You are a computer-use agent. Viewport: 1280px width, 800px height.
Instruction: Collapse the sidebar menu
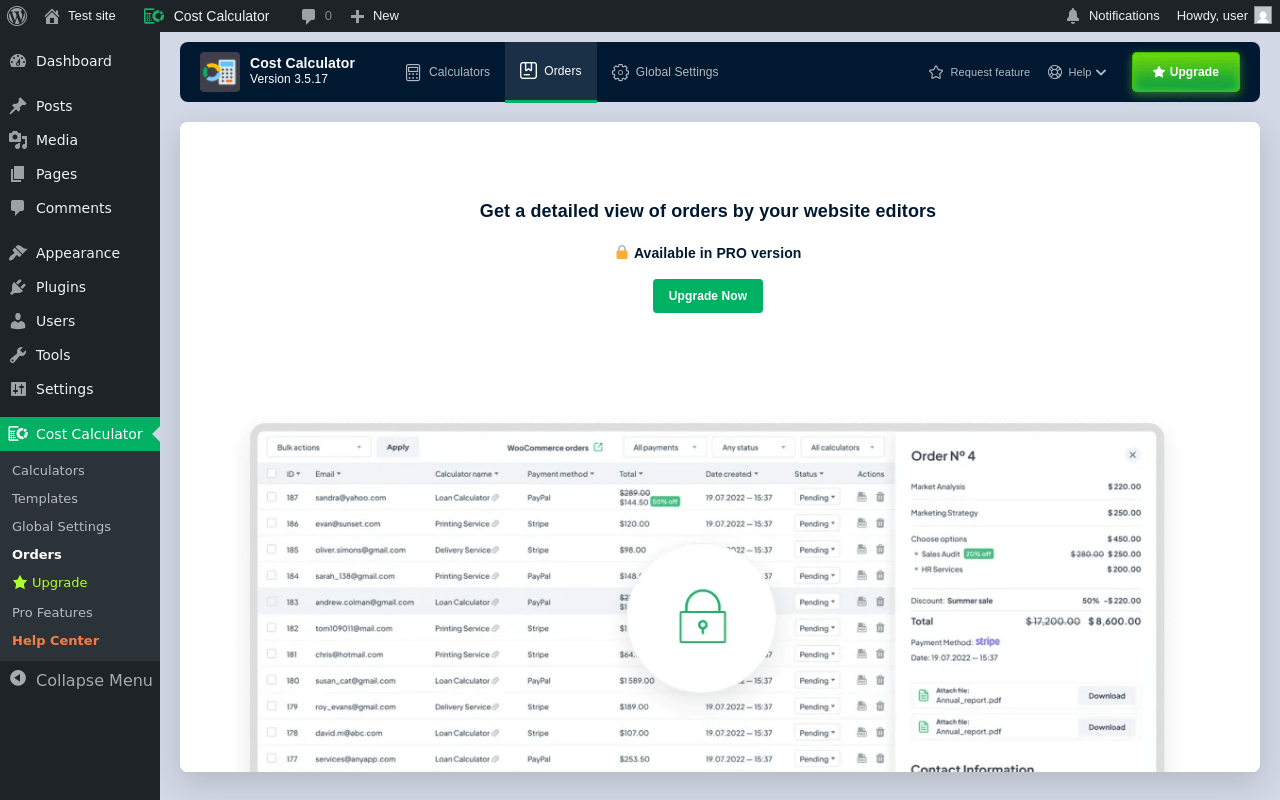(x=80, y=680)
